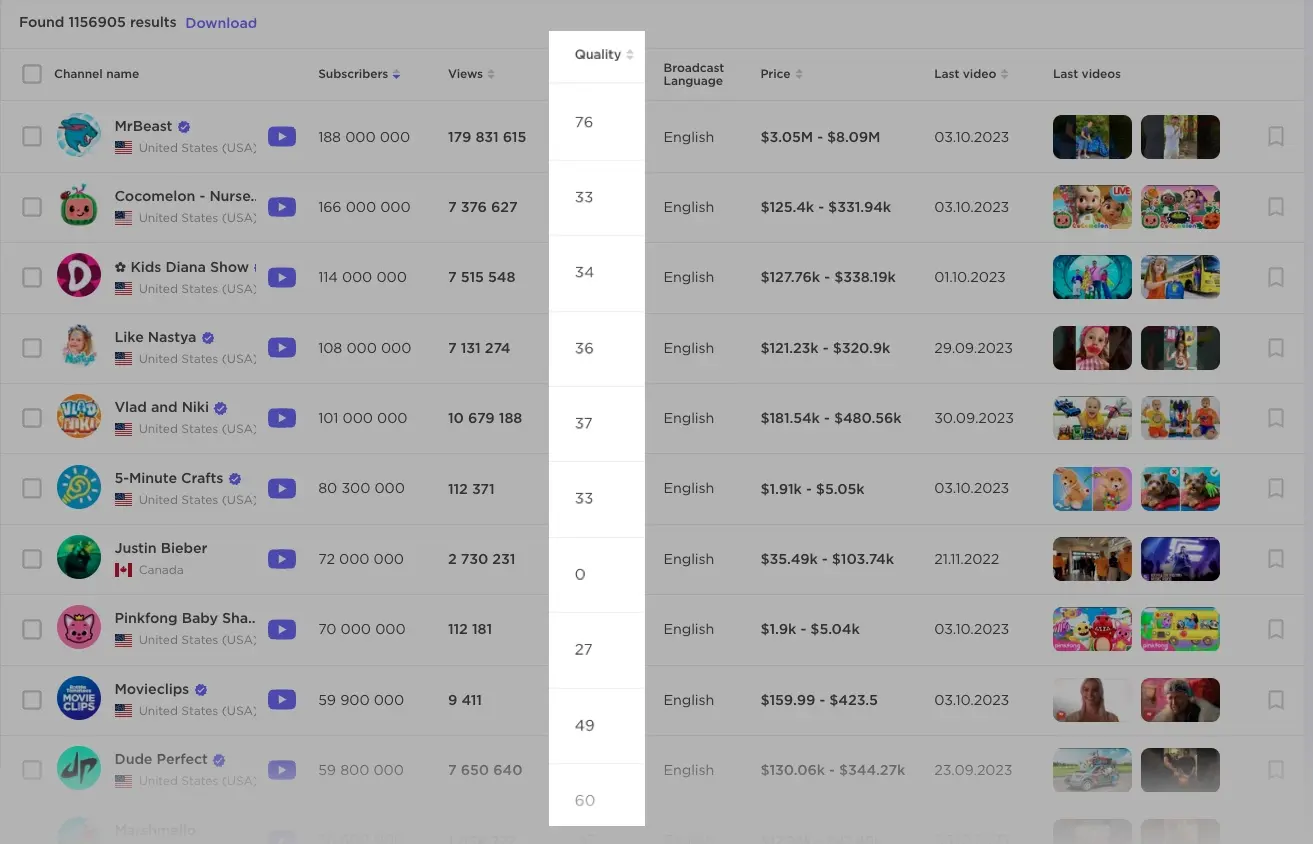
Task: Select the Kids Diana Show checkbox
Action: point(32,277)
